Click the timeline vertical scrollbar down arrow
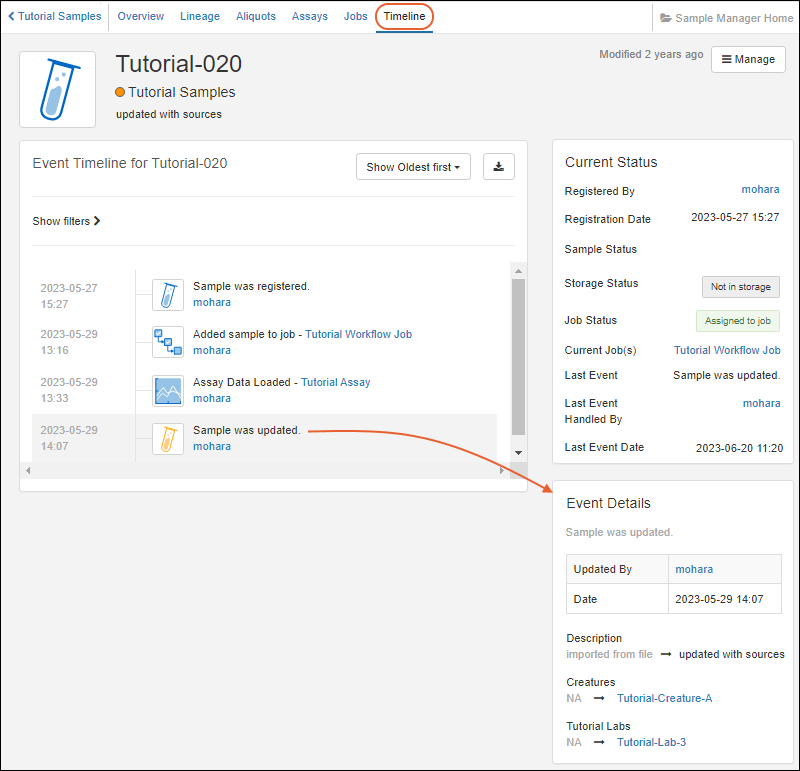The width and height of the screenshot is (800, 771). (518, 453)
